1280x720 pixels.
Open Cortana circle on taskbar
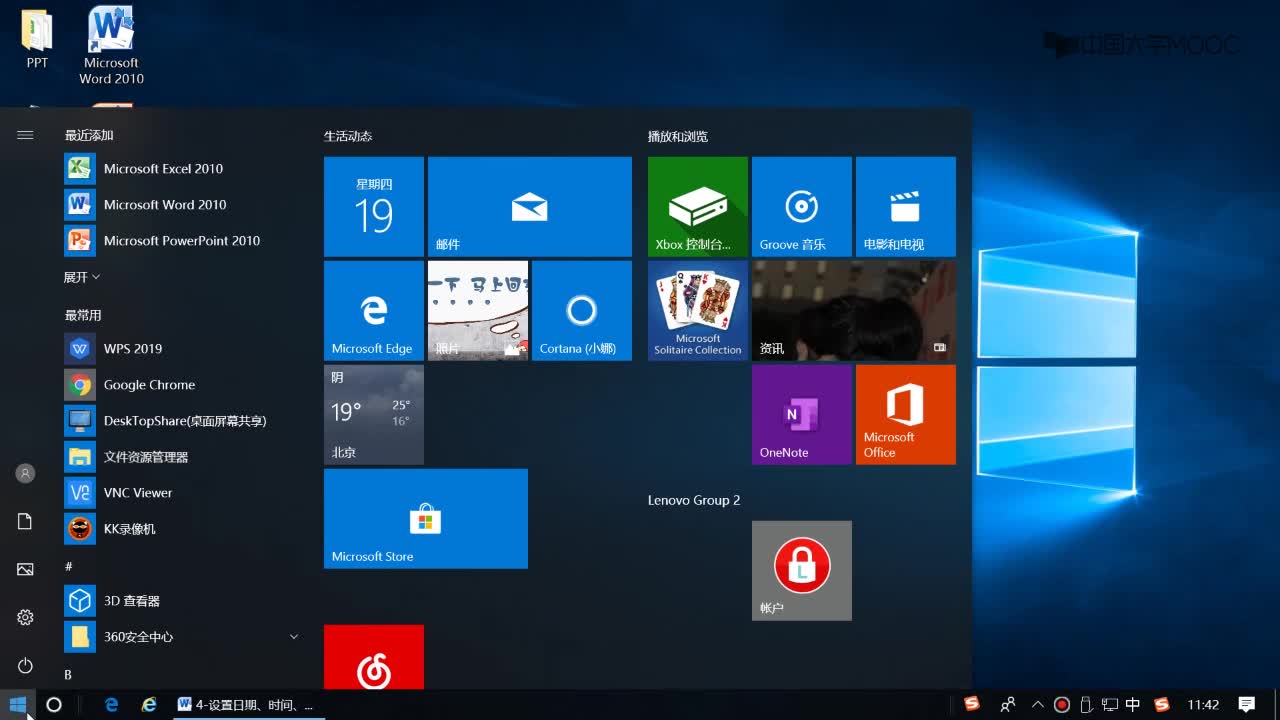[x=54, y=705]
